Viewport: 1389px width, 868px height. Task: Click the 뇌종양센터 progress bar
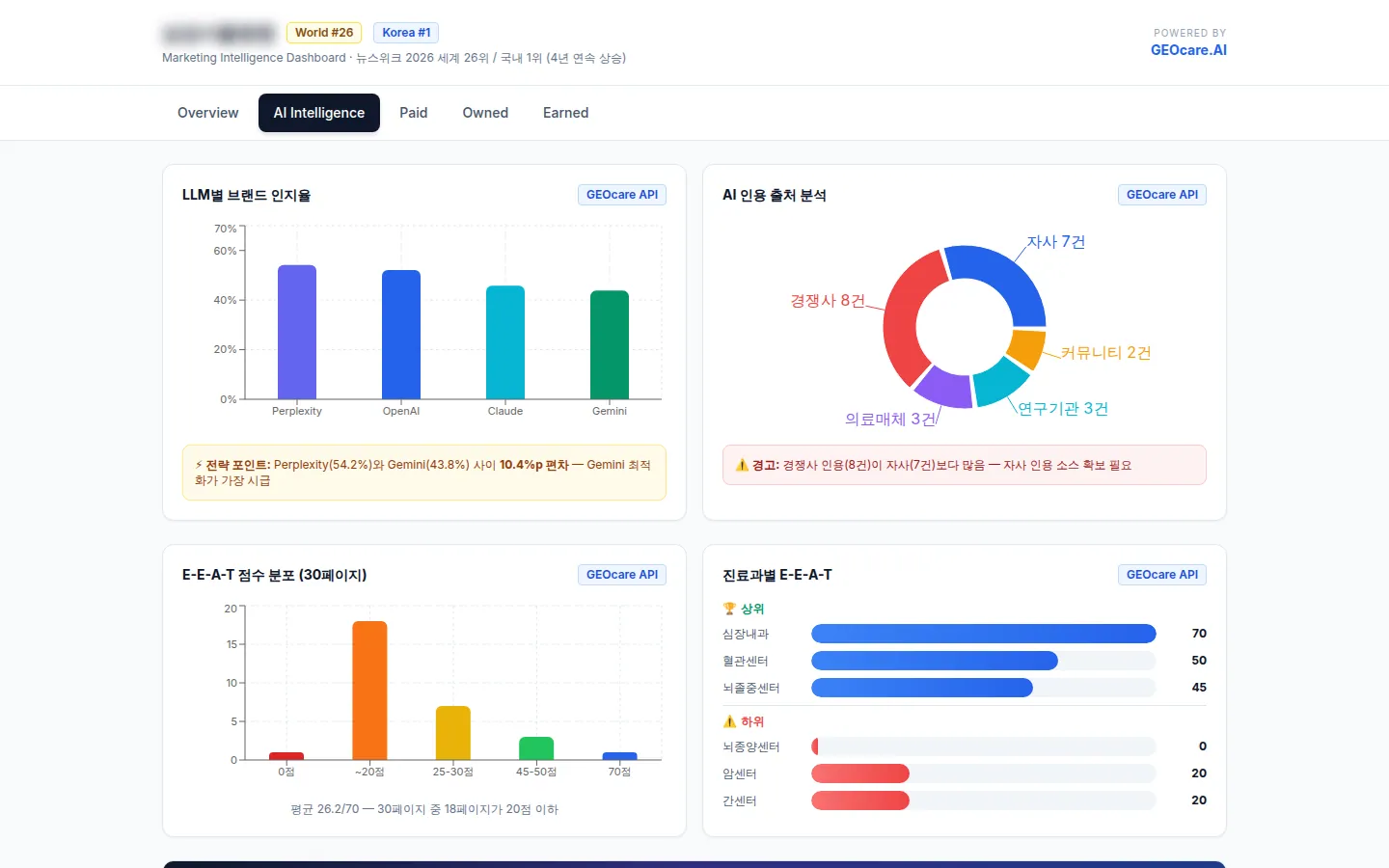point(983,746)
